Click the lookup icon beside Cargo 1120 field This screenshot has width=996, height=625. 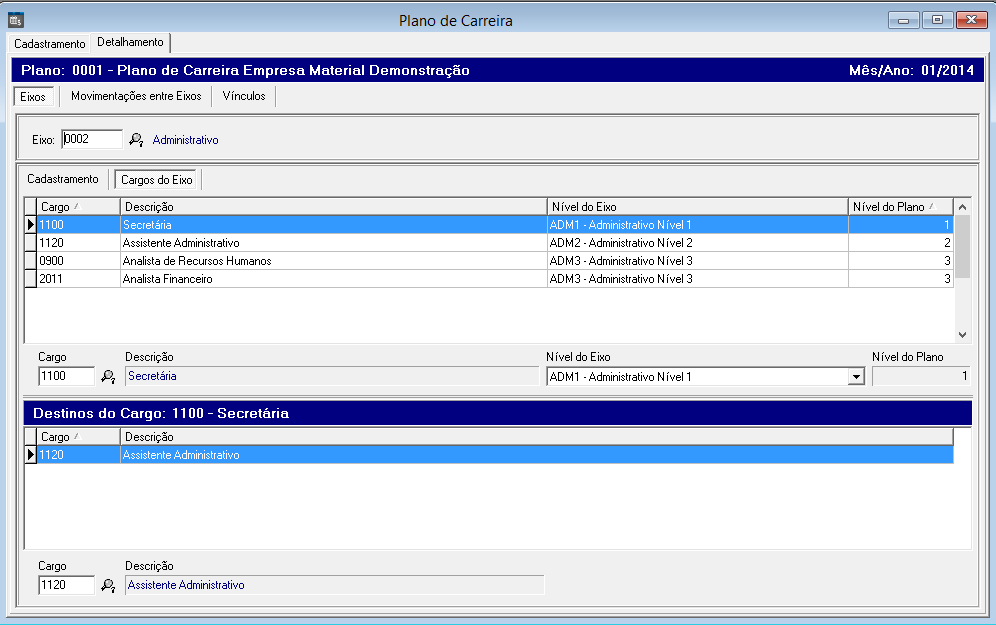coord(109,585)
